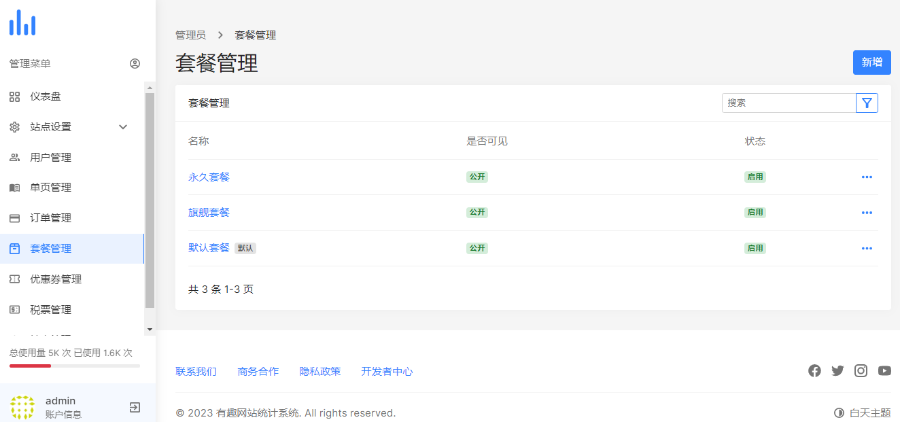The width and height of the screenshot is (900, 422).
Task: Open the 联系我们 footer link
Action: 196,371
